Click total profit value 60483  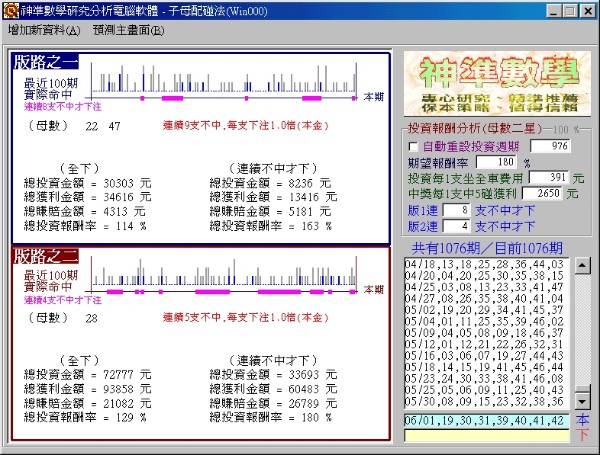(x=304, y=389)
